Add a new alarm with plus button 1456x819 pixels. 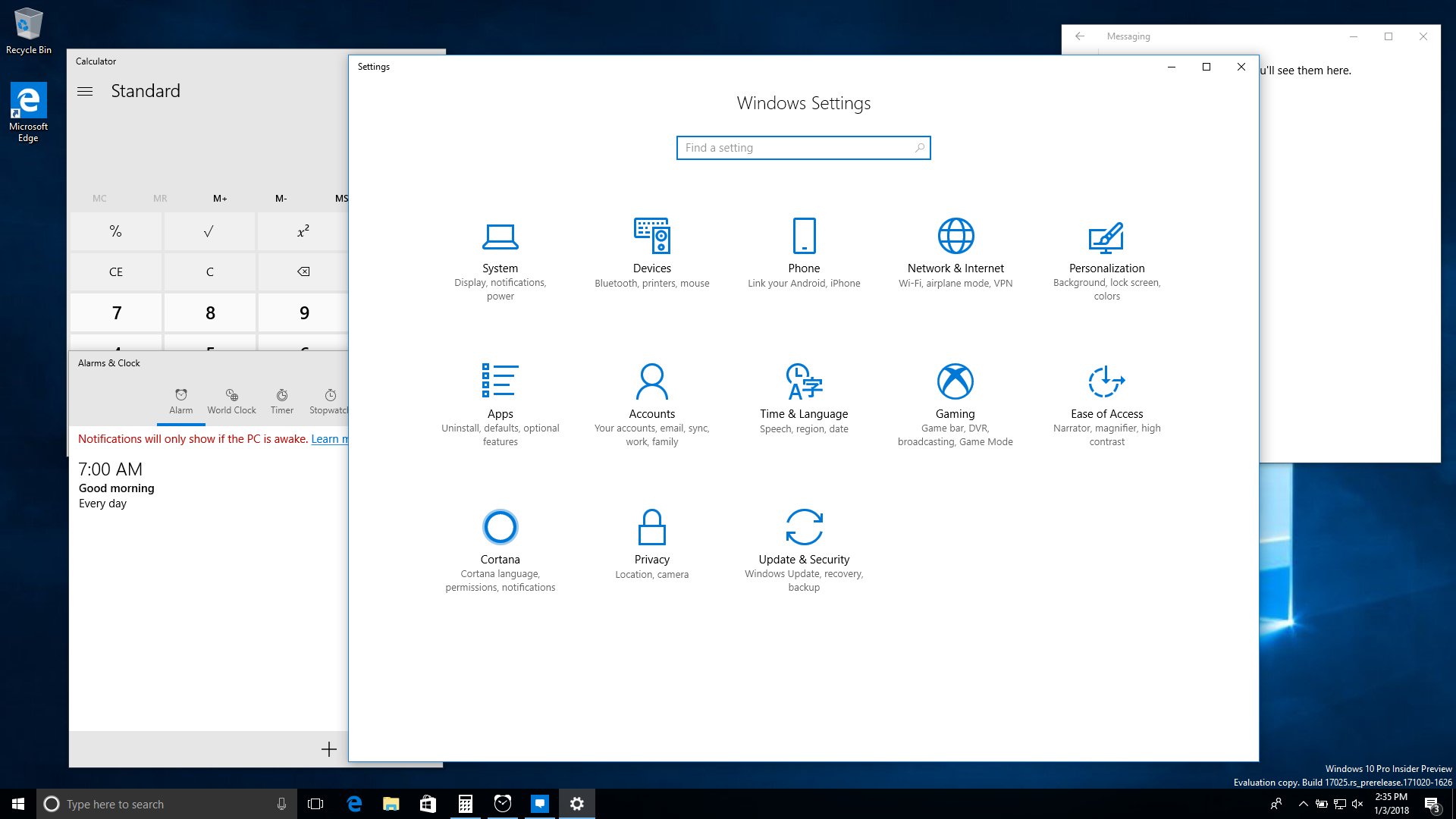(x=328, y=749)
